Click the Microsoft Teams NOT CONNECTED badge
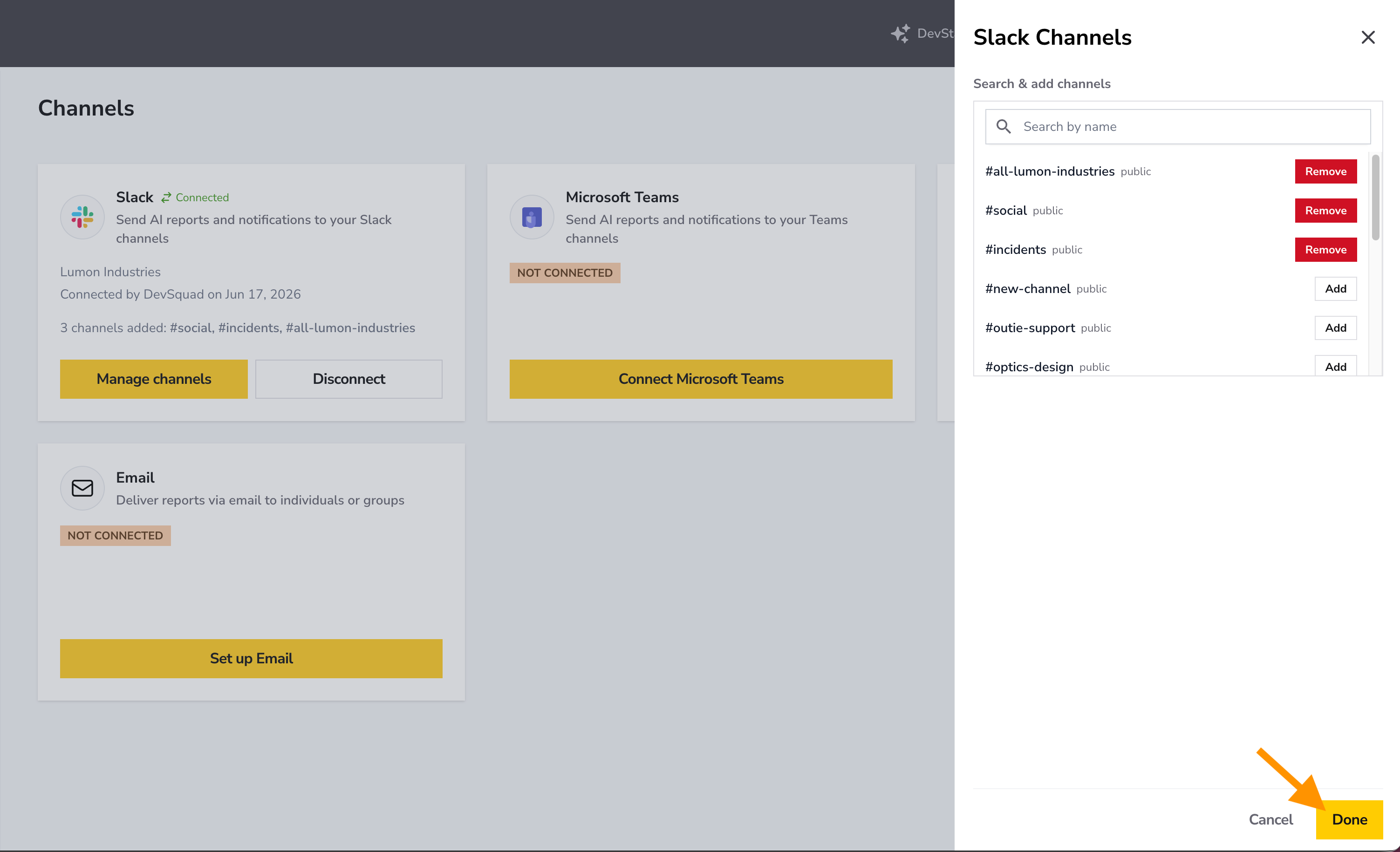The height and width of the screenshot is (852, 1400). point(565,273)
